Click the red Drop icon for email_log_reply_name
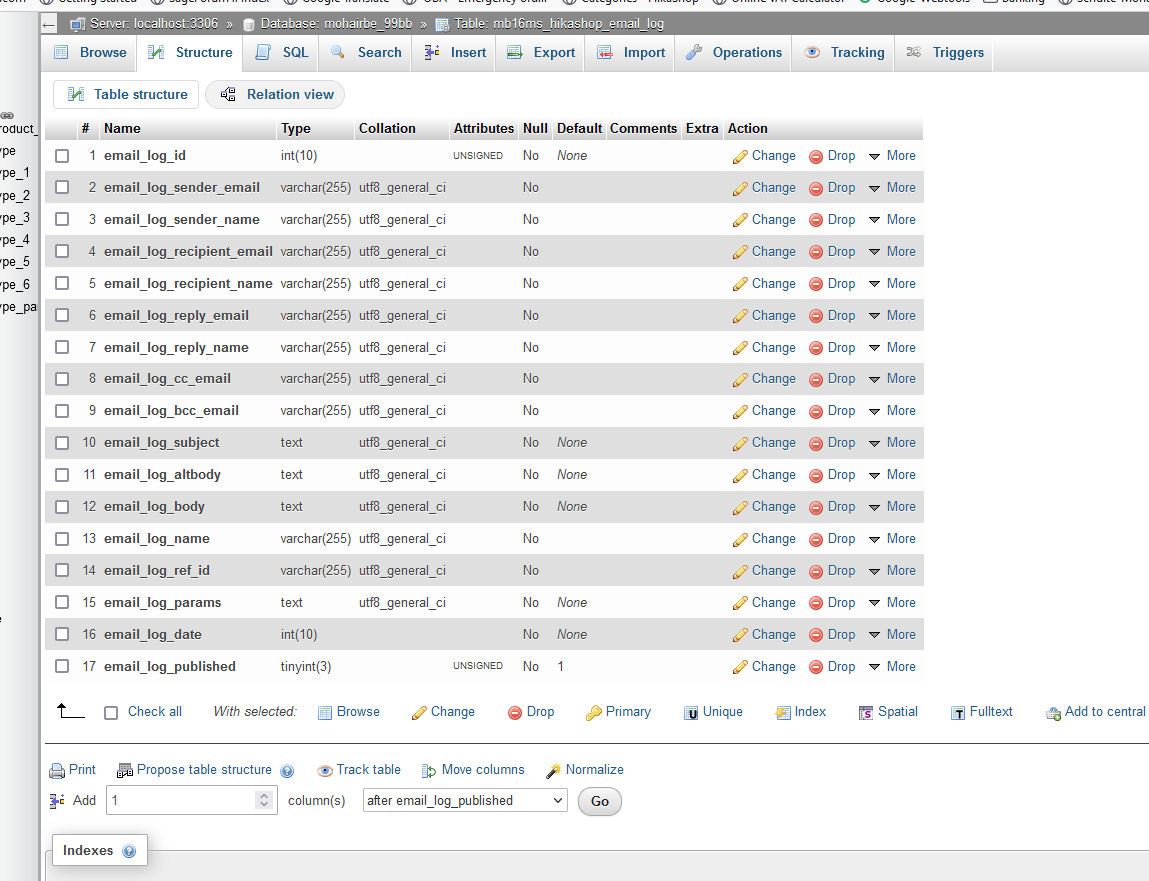 [816, 348]
